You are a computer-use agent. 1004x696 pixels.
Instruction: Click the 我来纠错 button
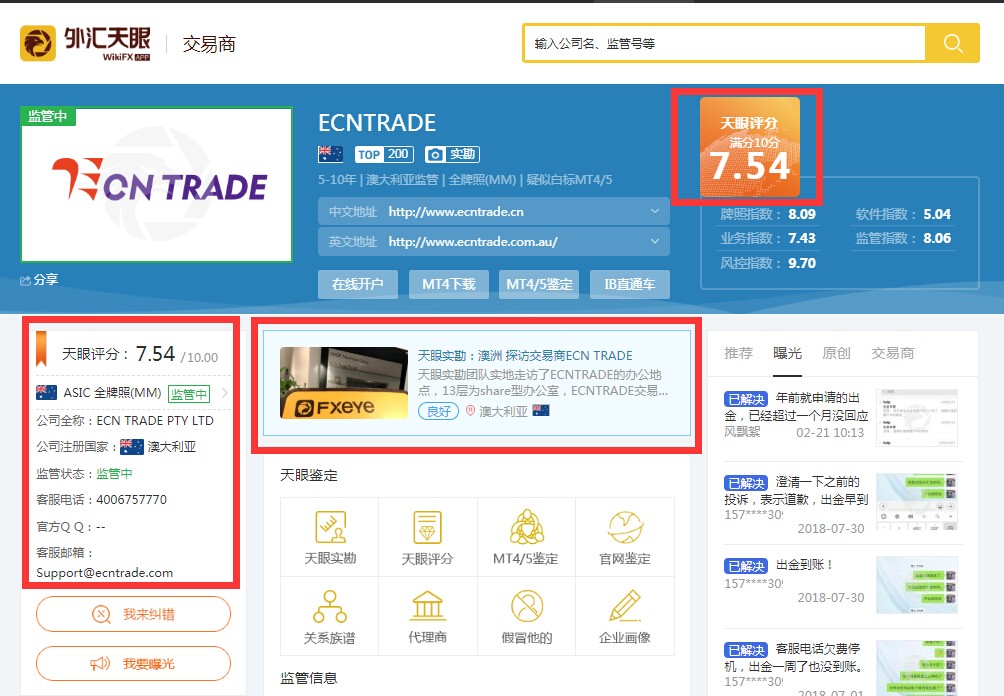[x=133, y=614]
